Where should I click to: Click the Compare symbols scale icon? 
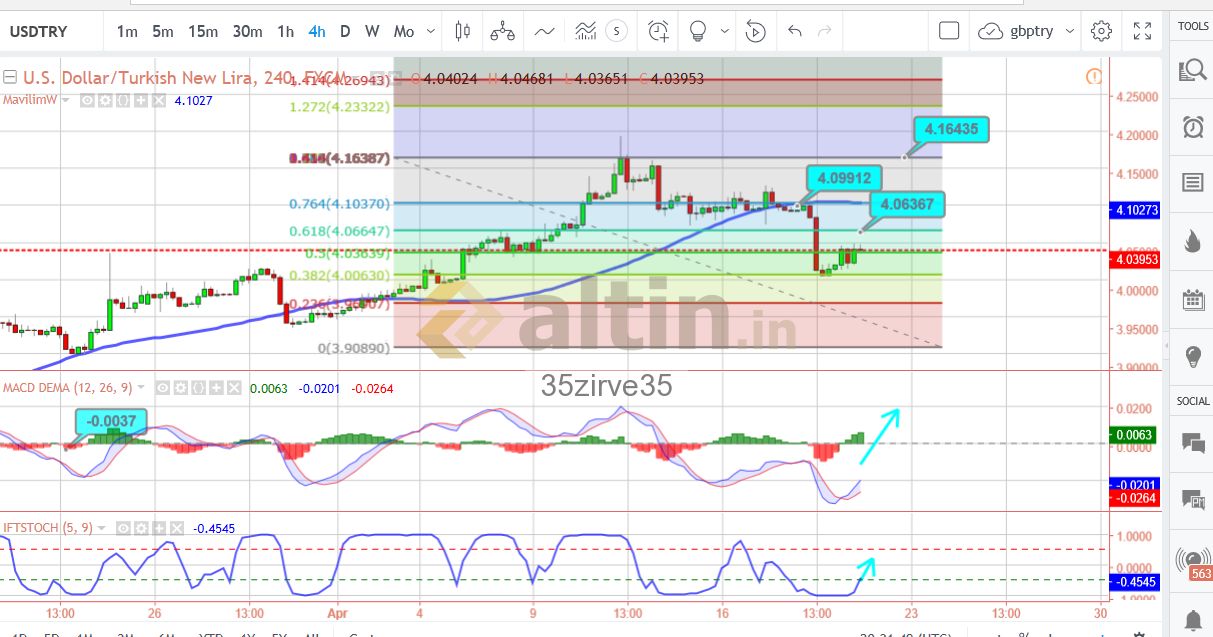[x=502, y=31]
